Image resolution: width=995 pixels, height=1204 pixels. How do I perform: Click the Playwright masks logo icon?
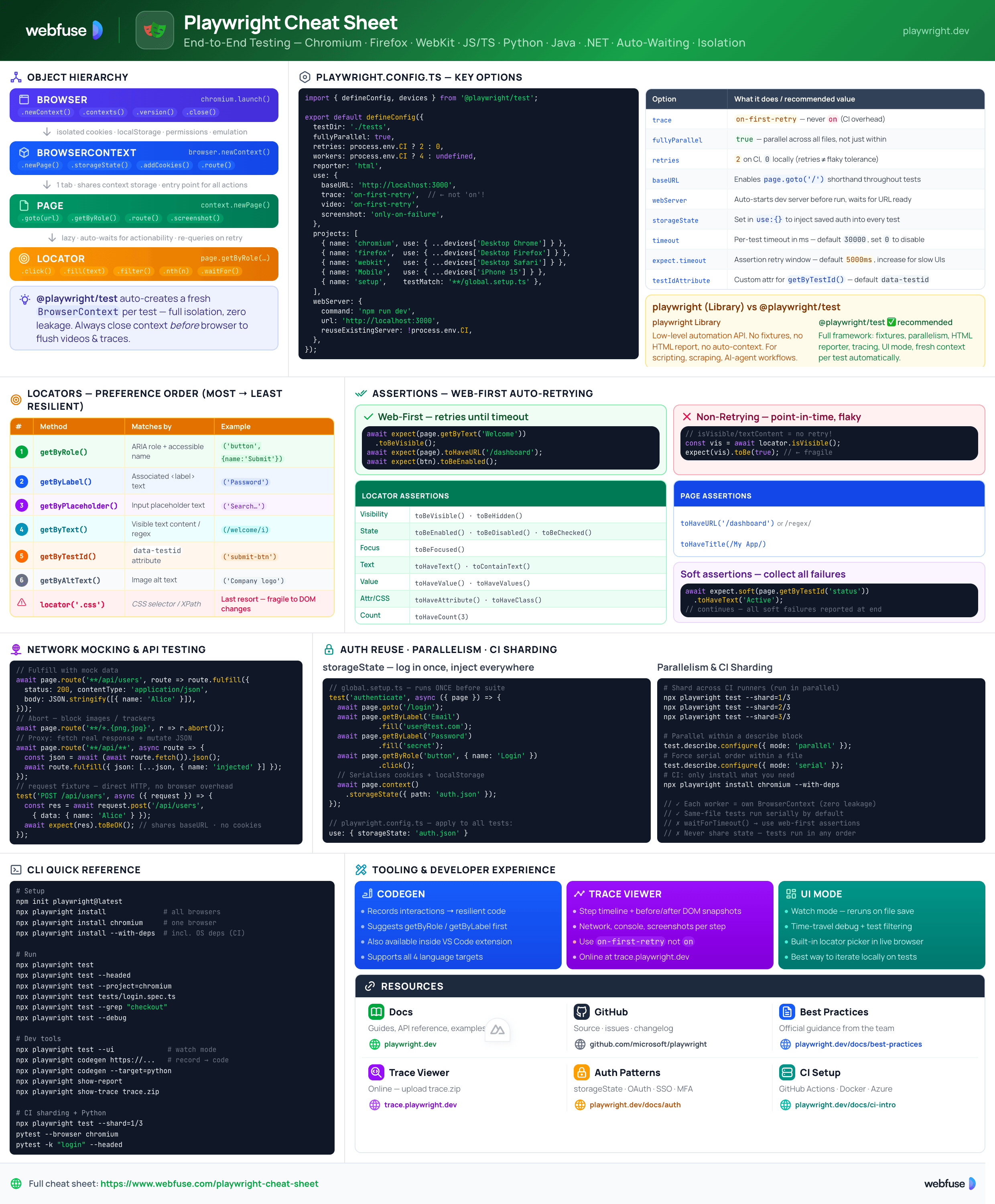pos(155,30)
